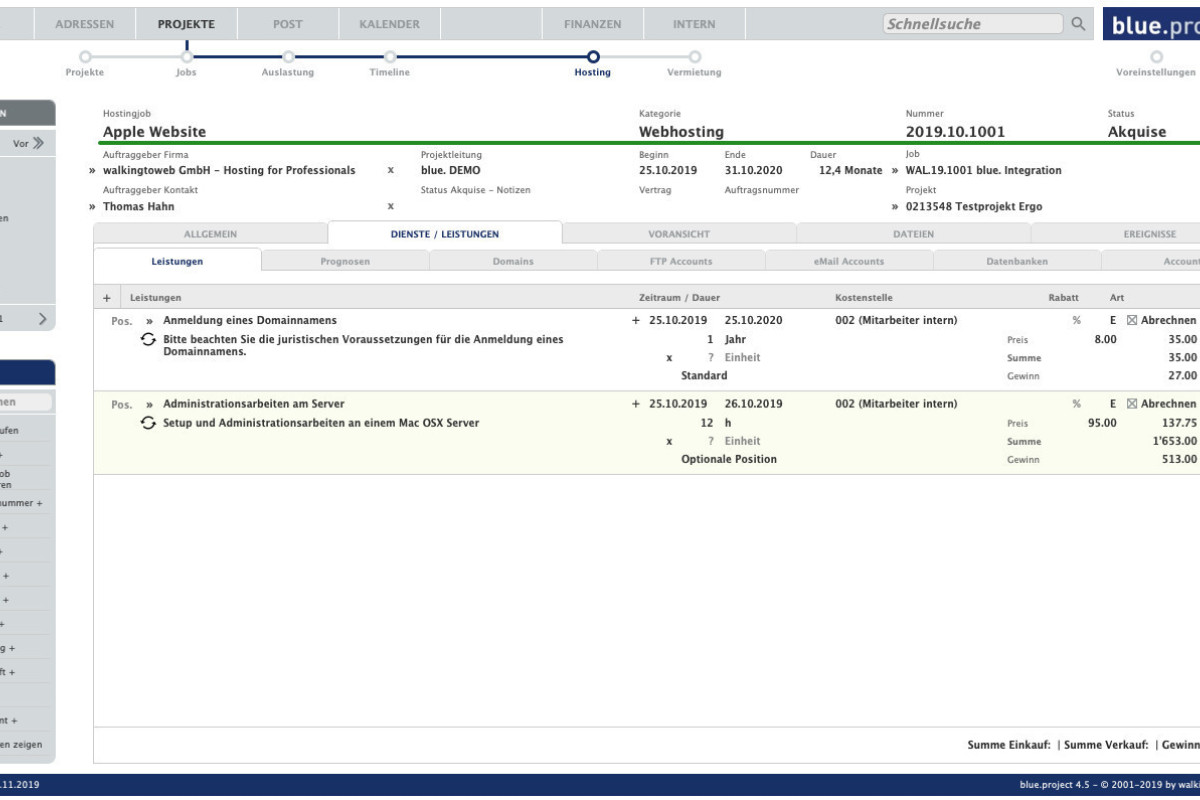Open the Prognosen sub-tab
Screen dimensions: 1200x800
(345, 261)
